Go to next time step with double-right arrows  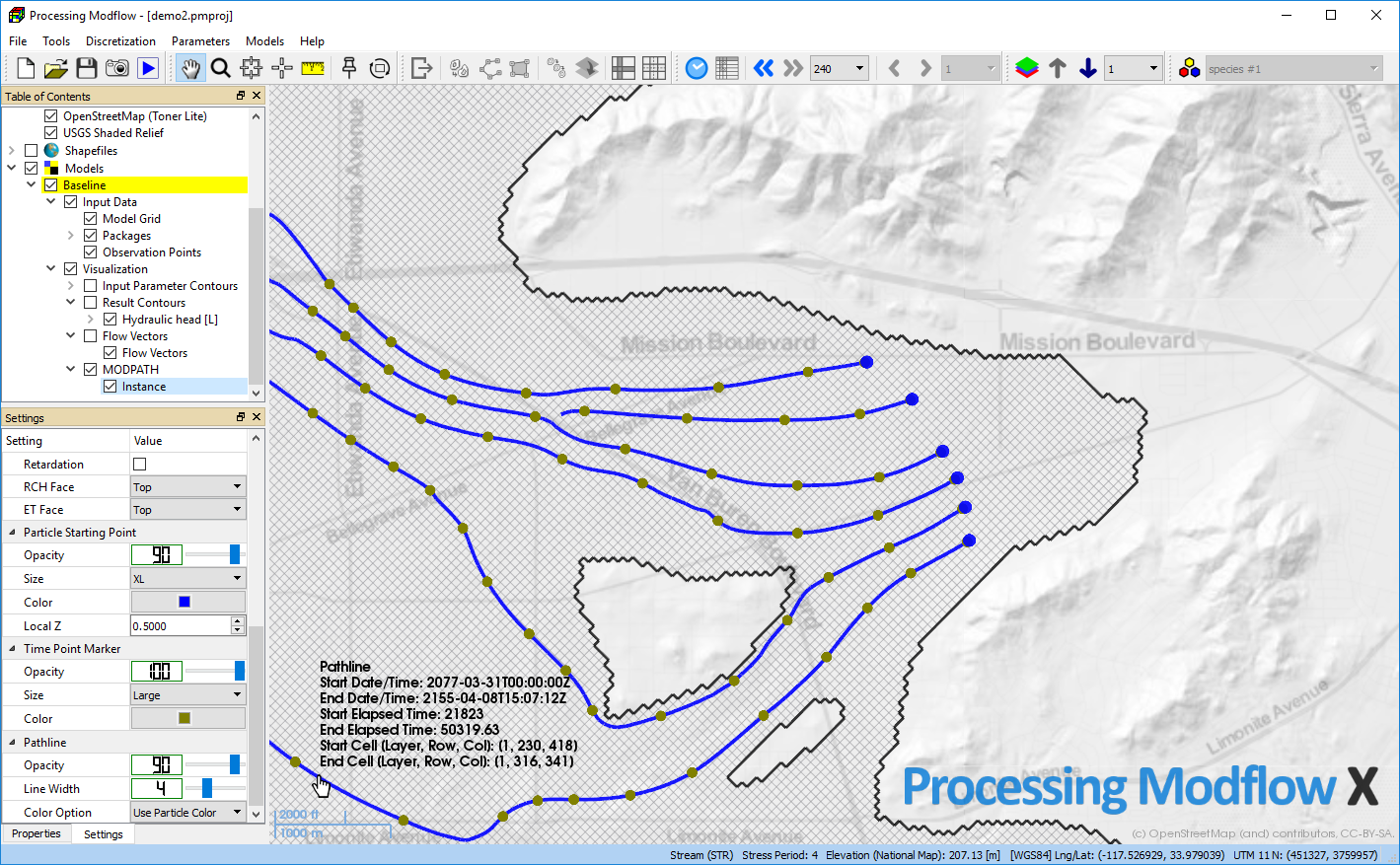(x=793, y=68)
